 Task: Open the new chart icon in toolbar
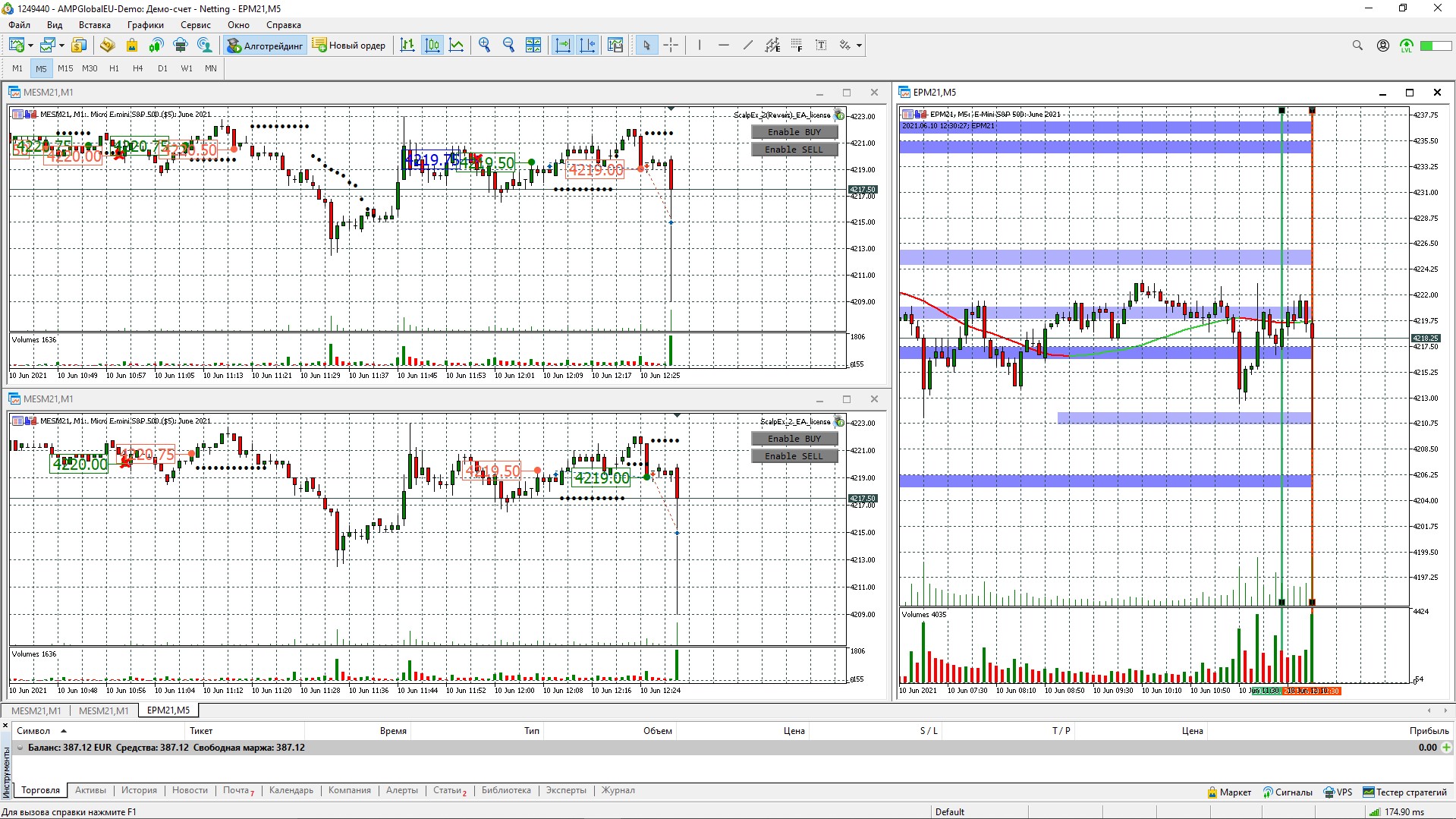(16, 46)
